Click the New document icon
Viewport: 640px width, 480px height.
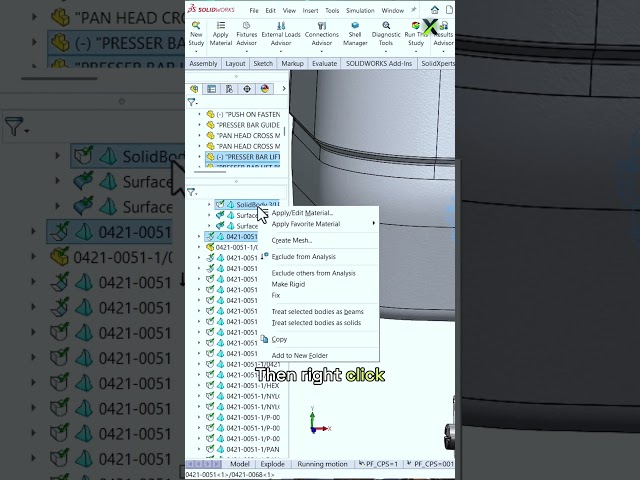pos(449,10)
